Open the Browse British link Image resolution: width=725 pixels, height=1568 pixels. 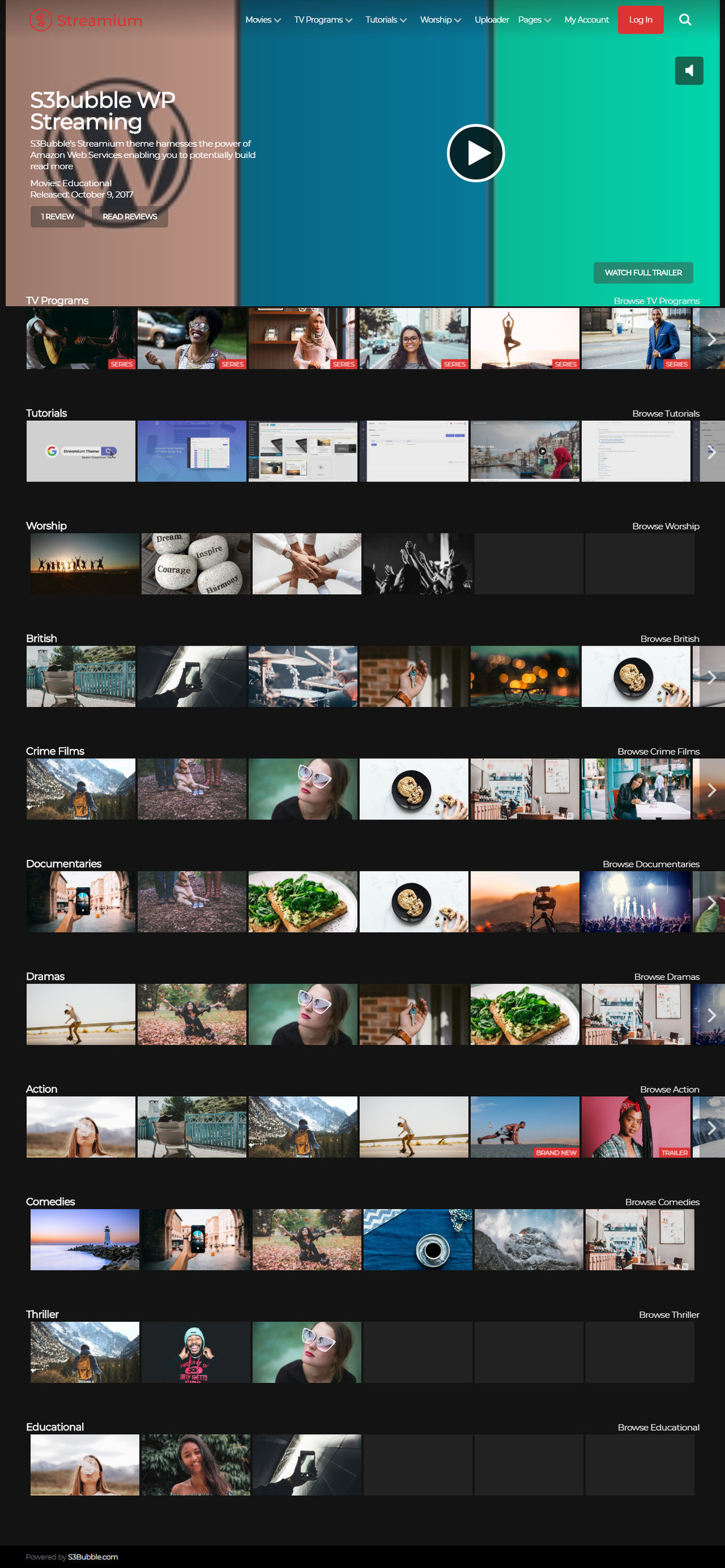tap(669, 639)
